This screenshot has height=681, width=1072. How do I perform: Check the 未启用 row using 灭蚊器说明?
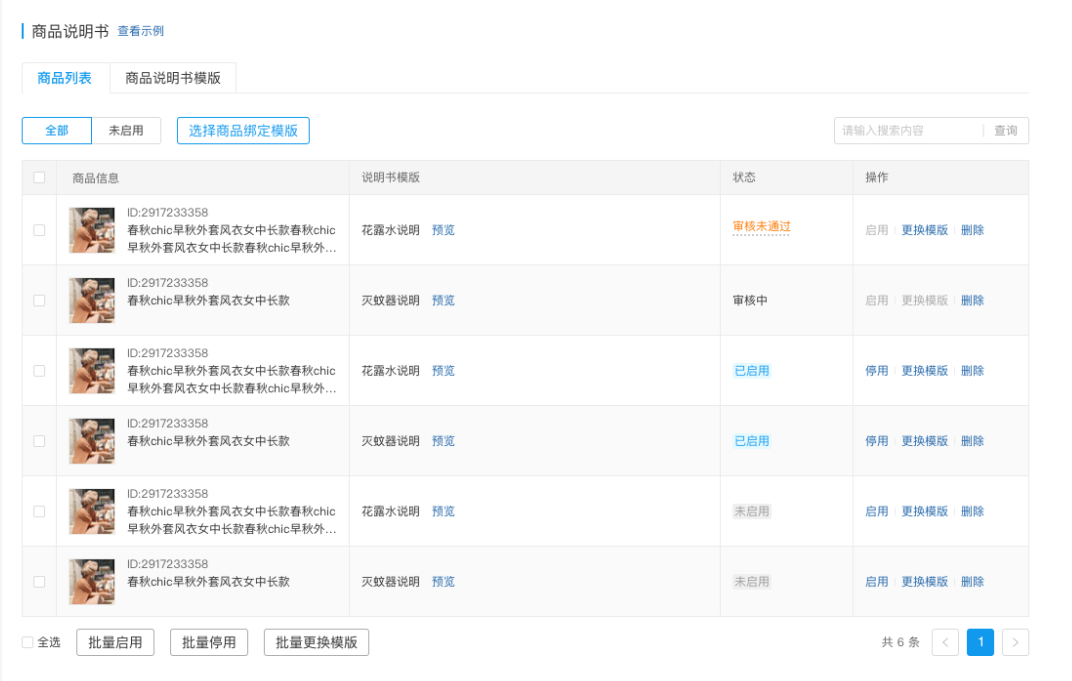pyautogui.click(x=39, y=583)
